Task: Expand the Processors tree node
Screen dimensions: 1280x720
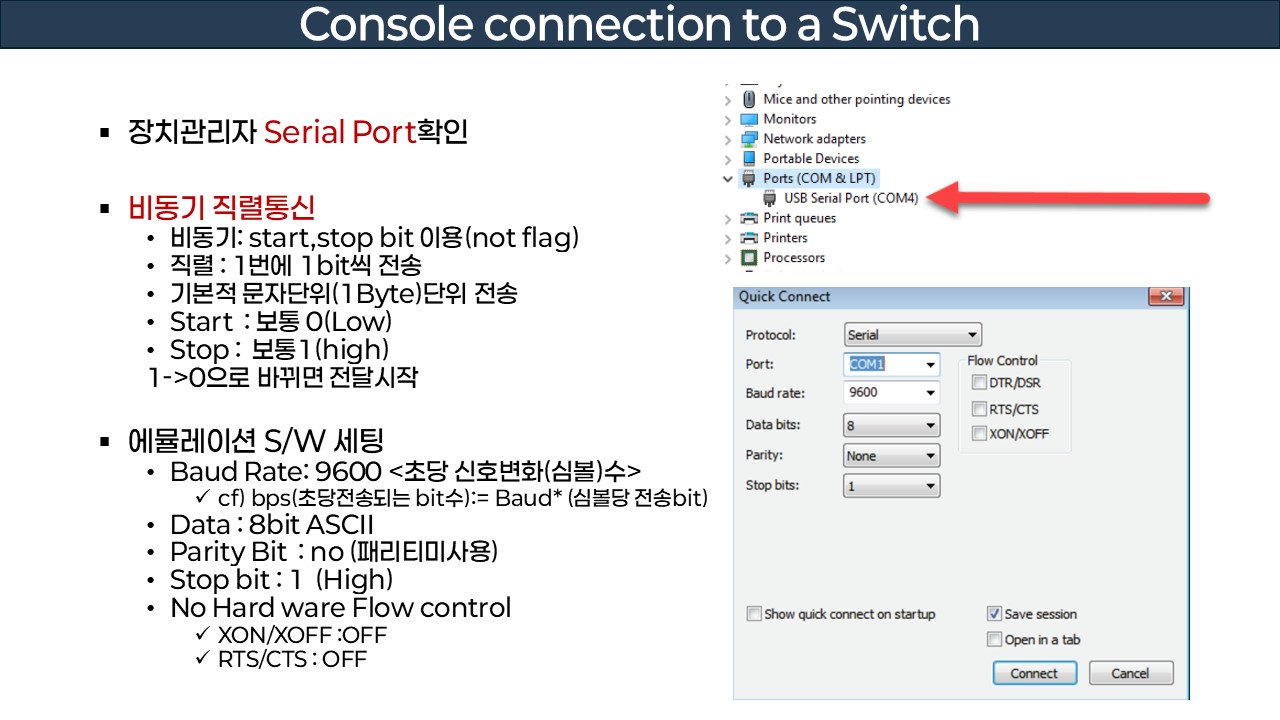Action: (x=728, y=258)
